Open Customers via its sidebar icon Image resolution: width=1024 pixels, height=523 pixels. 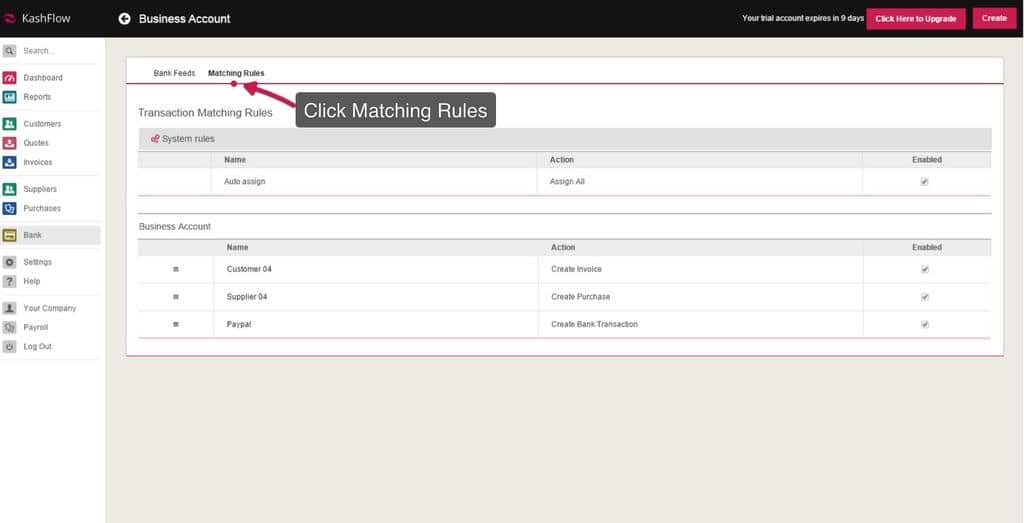(10, 124)
